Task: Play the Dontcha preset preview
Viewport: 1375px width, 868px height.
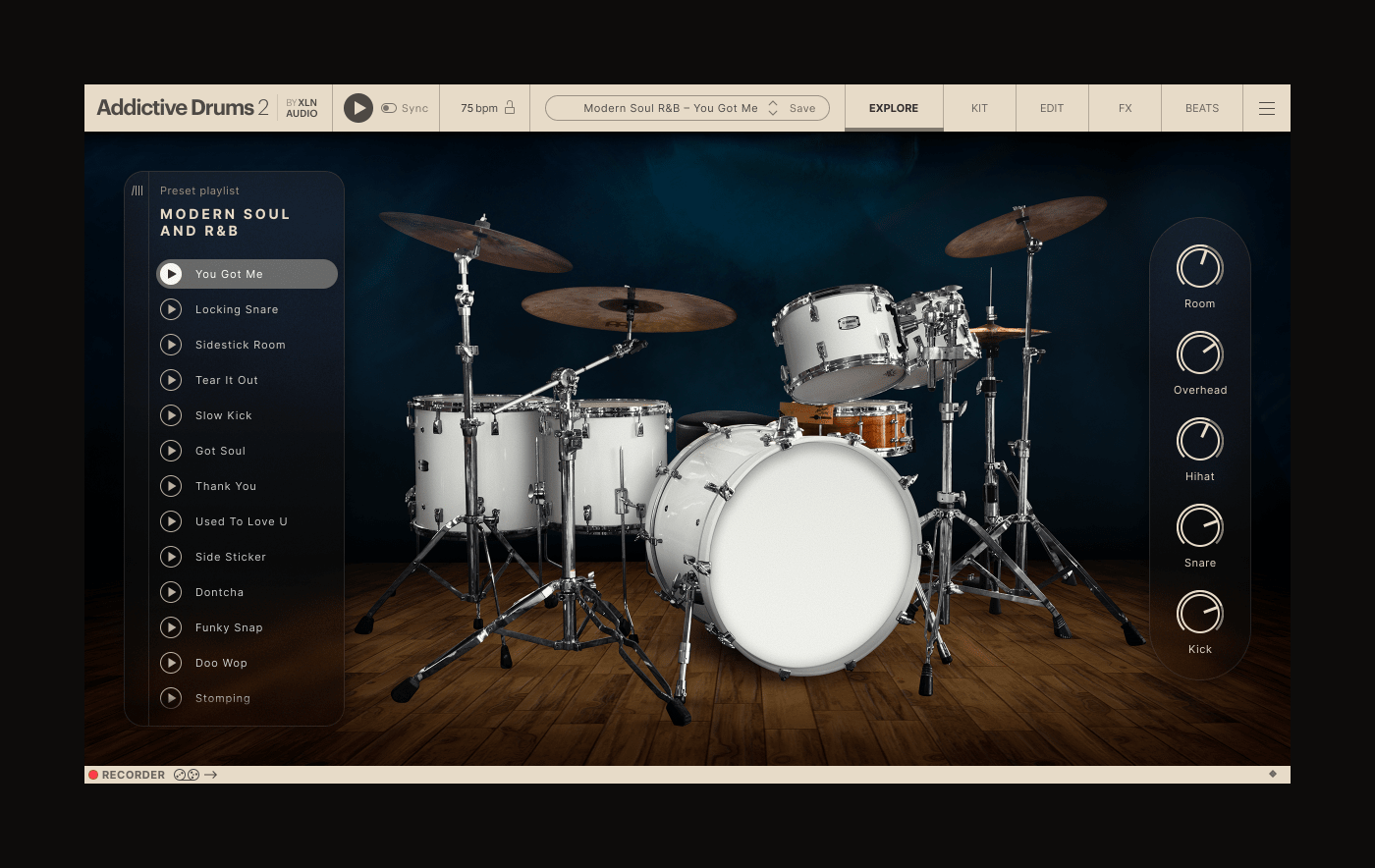Action: [x=171, y=592]
